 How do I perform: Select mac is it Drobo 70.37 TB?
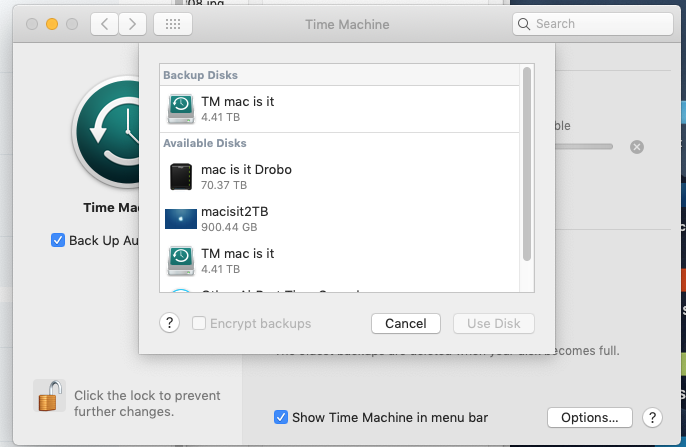coord(340,177)
